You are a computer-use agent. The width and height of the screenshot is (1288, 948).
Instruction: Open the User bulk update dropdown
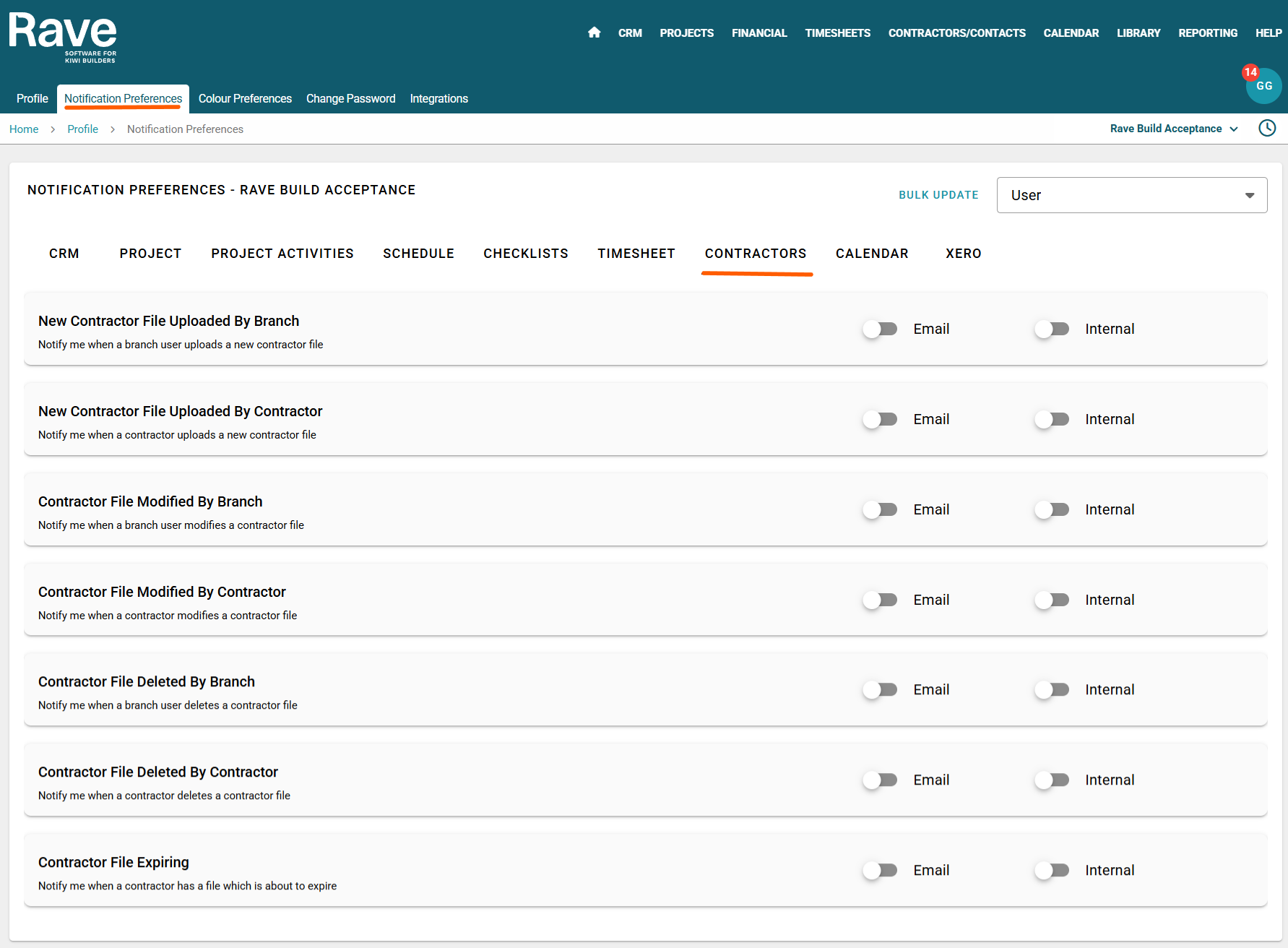pyautogui.click(x=1131, y=195)
